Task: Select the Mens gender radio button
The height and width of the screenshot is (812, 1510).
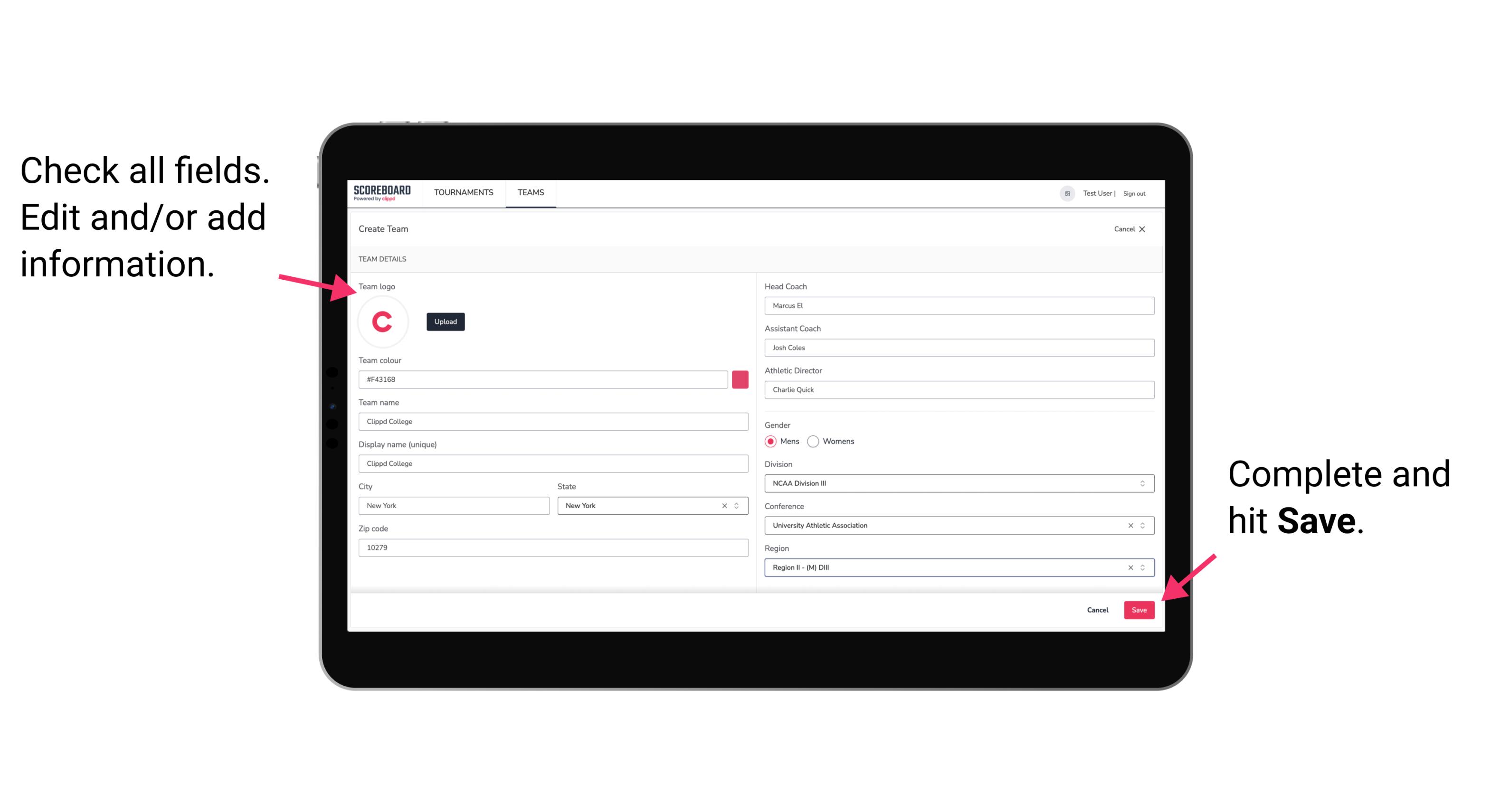Action: [x=770, y=441]
